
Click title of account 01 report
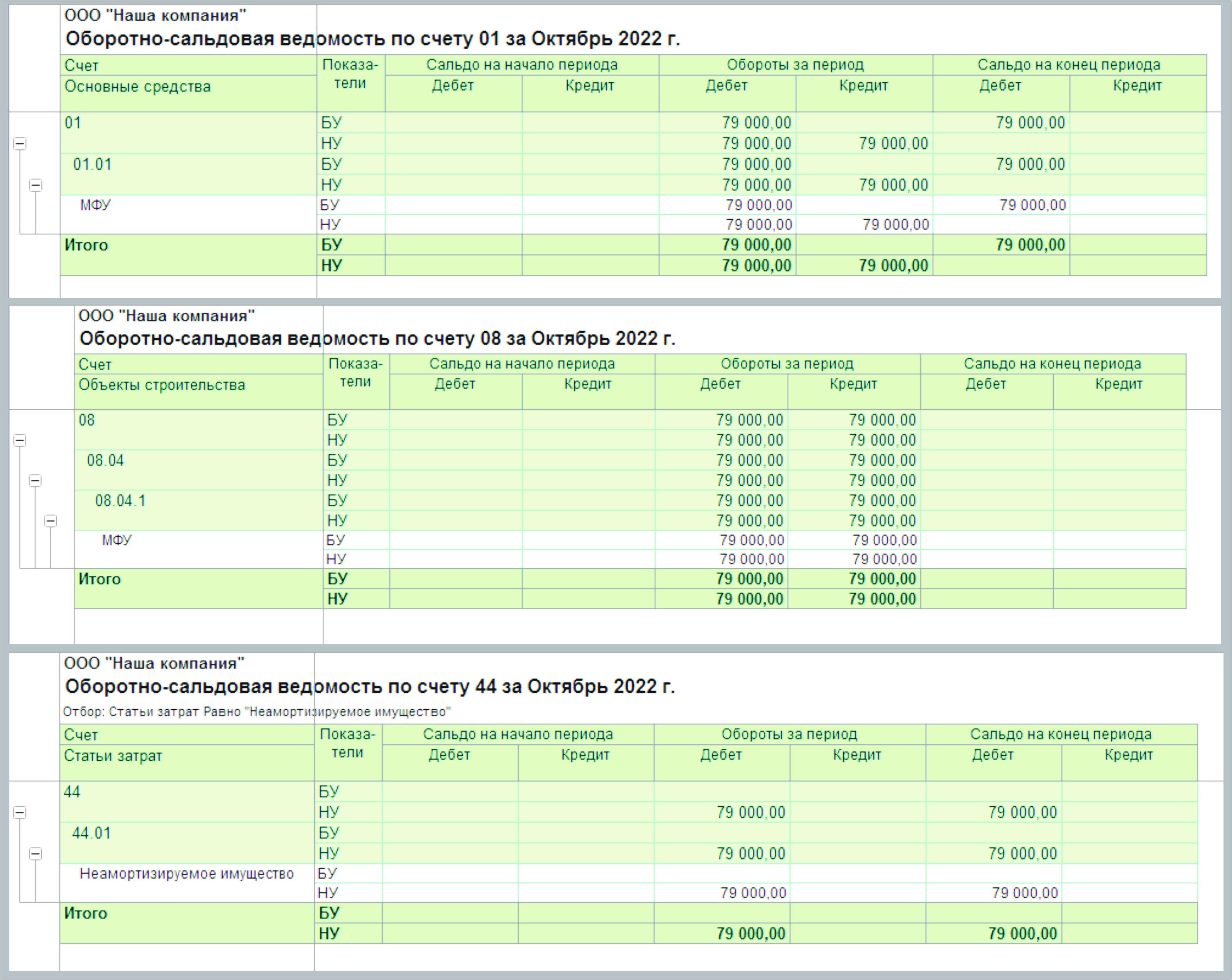[373, 39]
